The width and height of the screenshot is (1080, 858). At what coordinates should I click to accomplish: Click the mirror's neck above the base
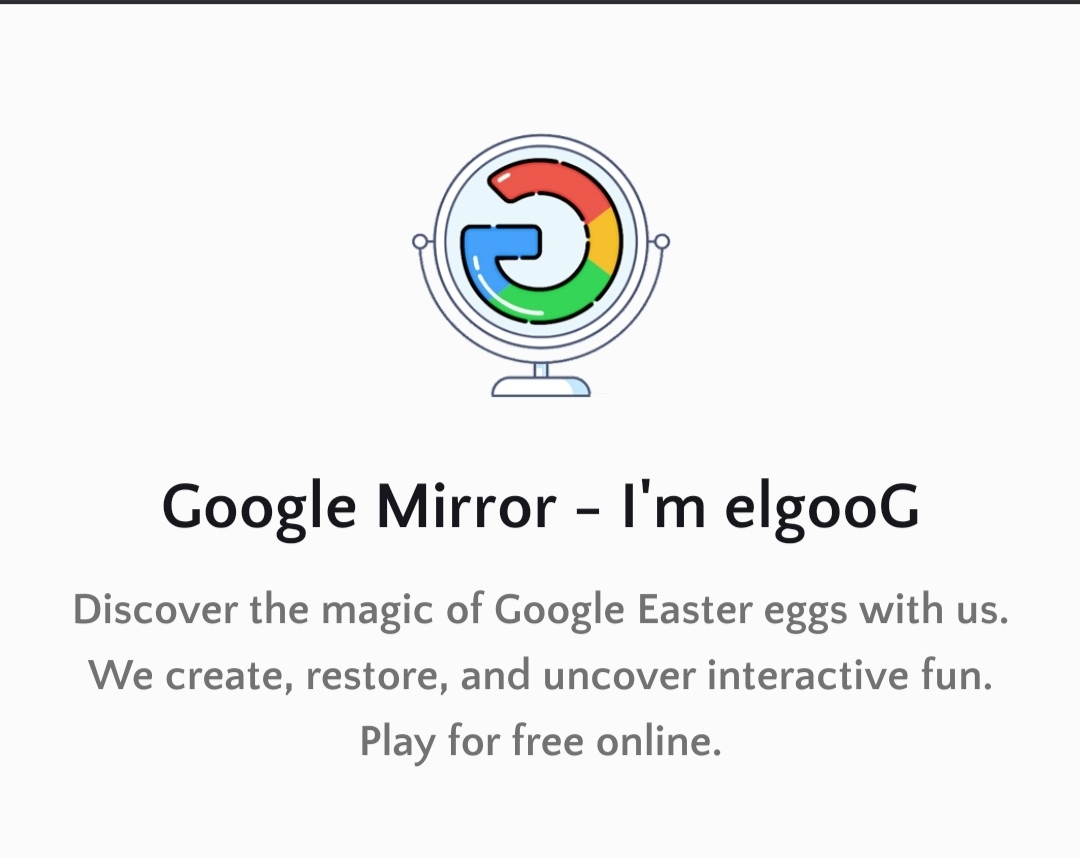(541, 370)
